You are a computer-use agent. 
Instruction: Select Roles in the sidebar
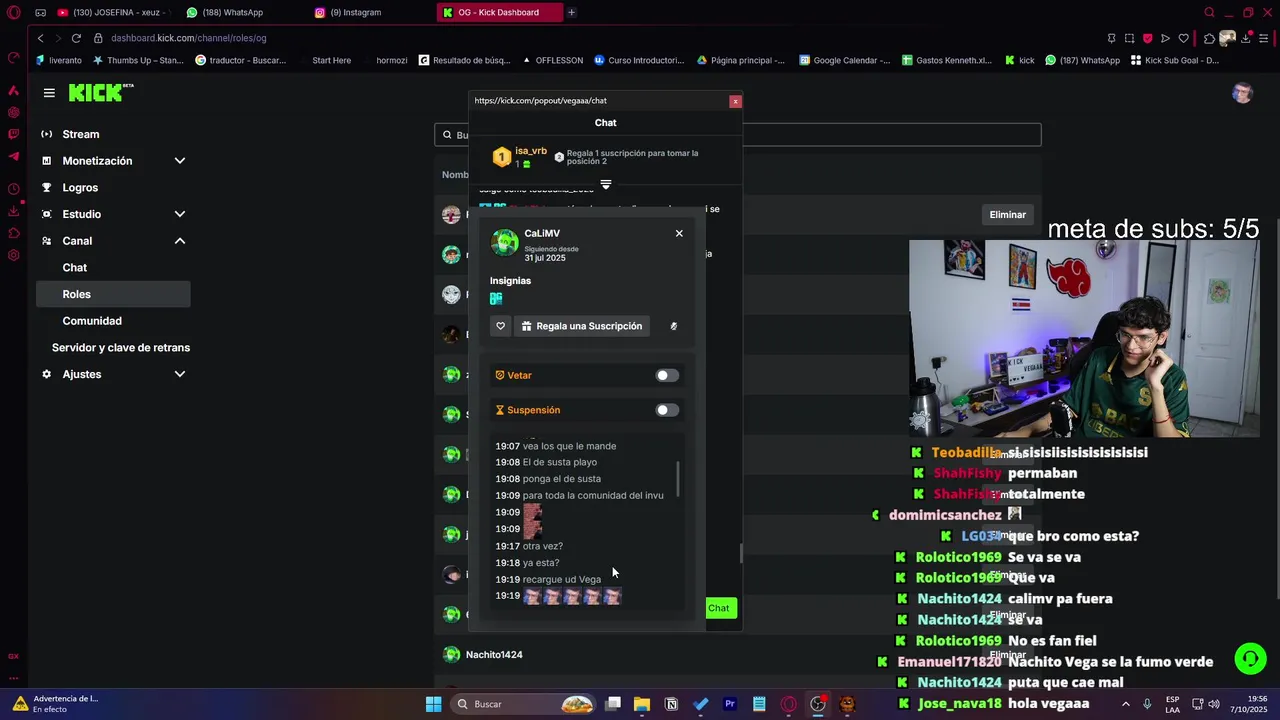click(113, 294)
